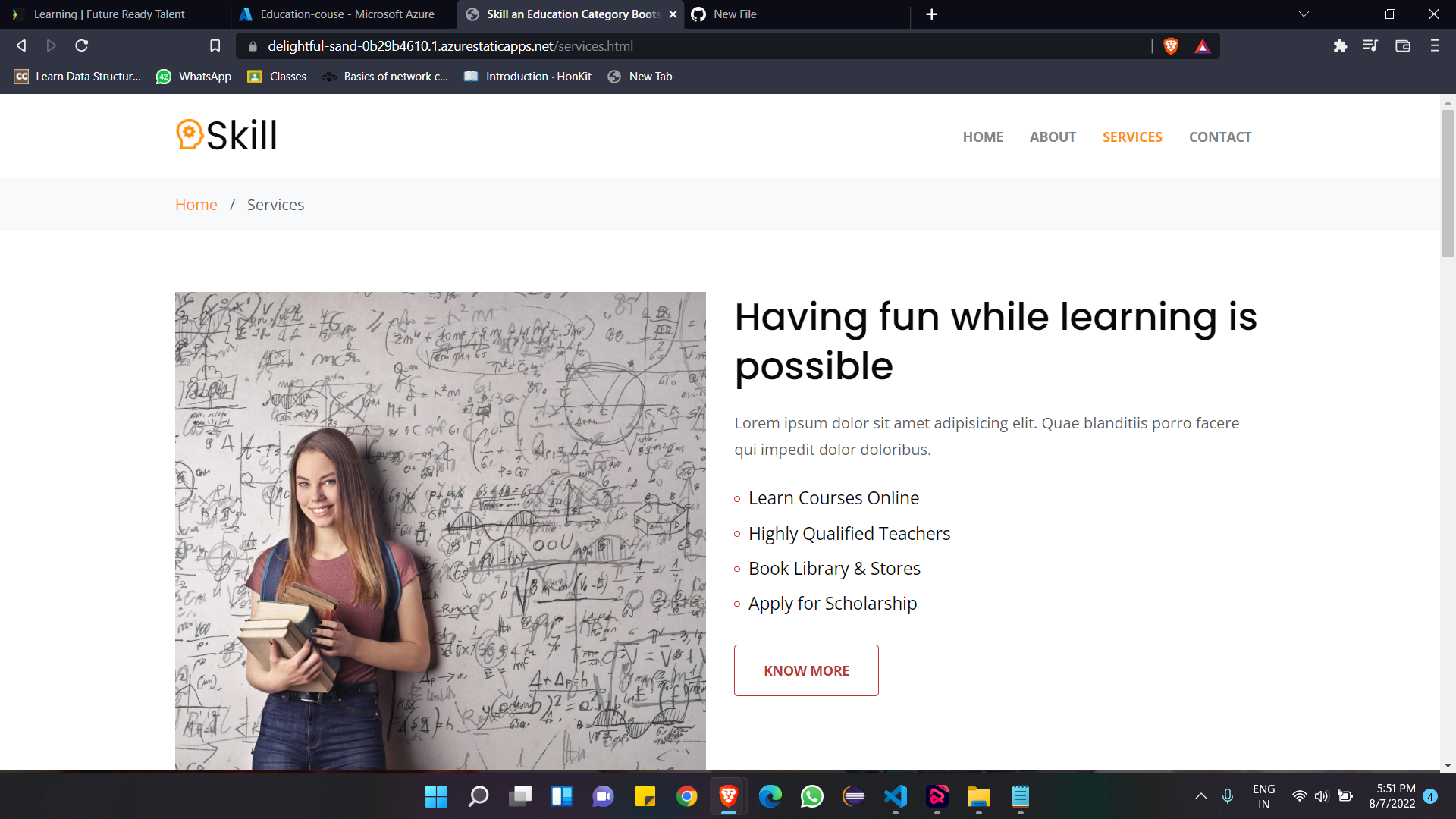Open the Brave wallet icon
This screenshot has height=819, width=1456.
coord(1403,46)
